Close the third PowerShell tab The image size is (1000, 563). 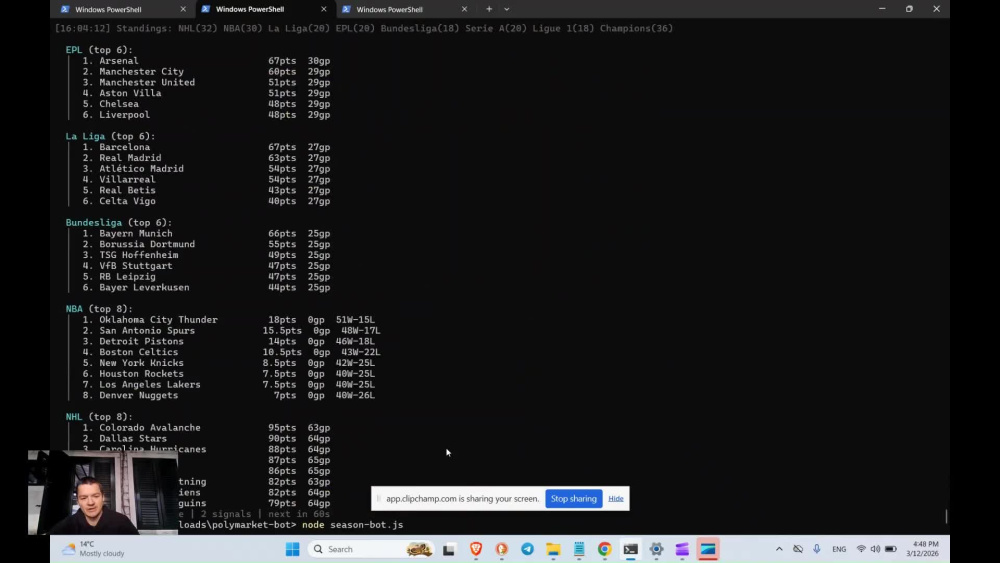464,9
